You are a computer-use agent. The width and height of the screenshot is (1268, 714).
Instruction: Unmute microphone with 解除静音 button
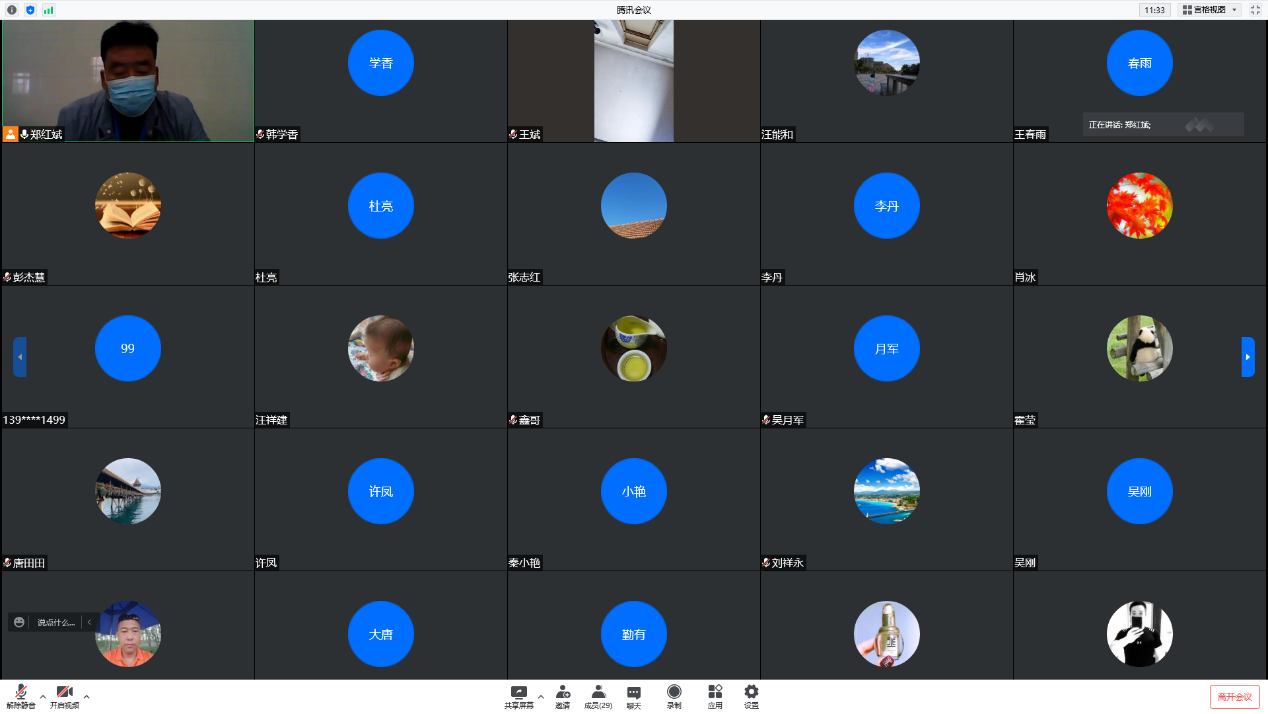[x=20, y=696]
